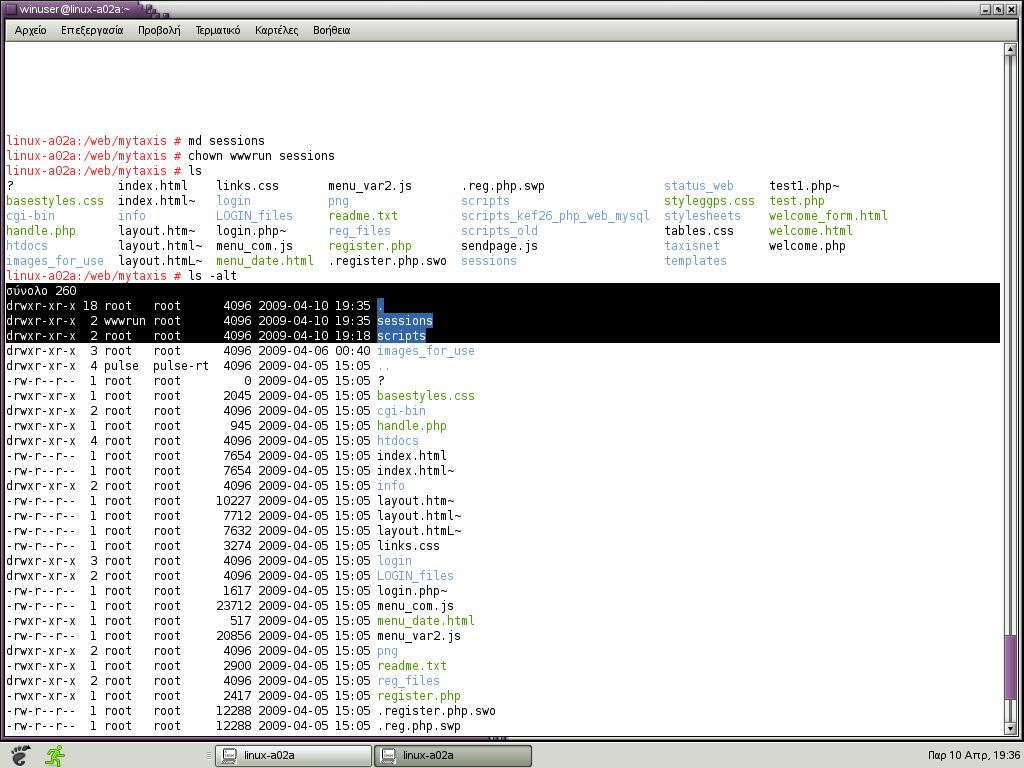The height and width of the screenshot is (768, 1024).
Task: Click 'images_for_use' in ls -alt output
Action: (x=426, y=351)
